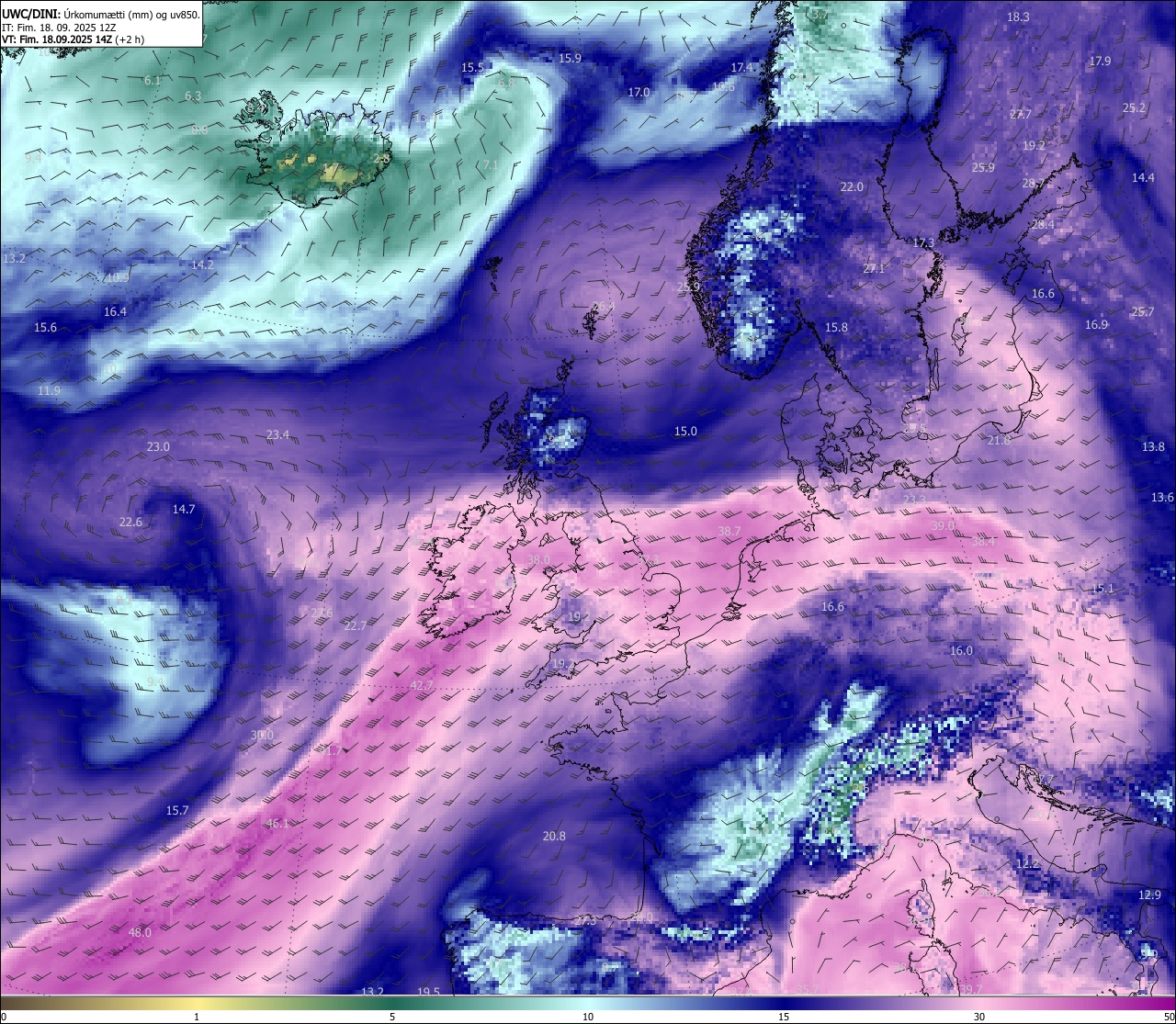Image resolution: width=1176 pixels, height=1024 pixels.
Task: Click the 27.1 value label
Action: pyautogui.click(x=874, y=268)
